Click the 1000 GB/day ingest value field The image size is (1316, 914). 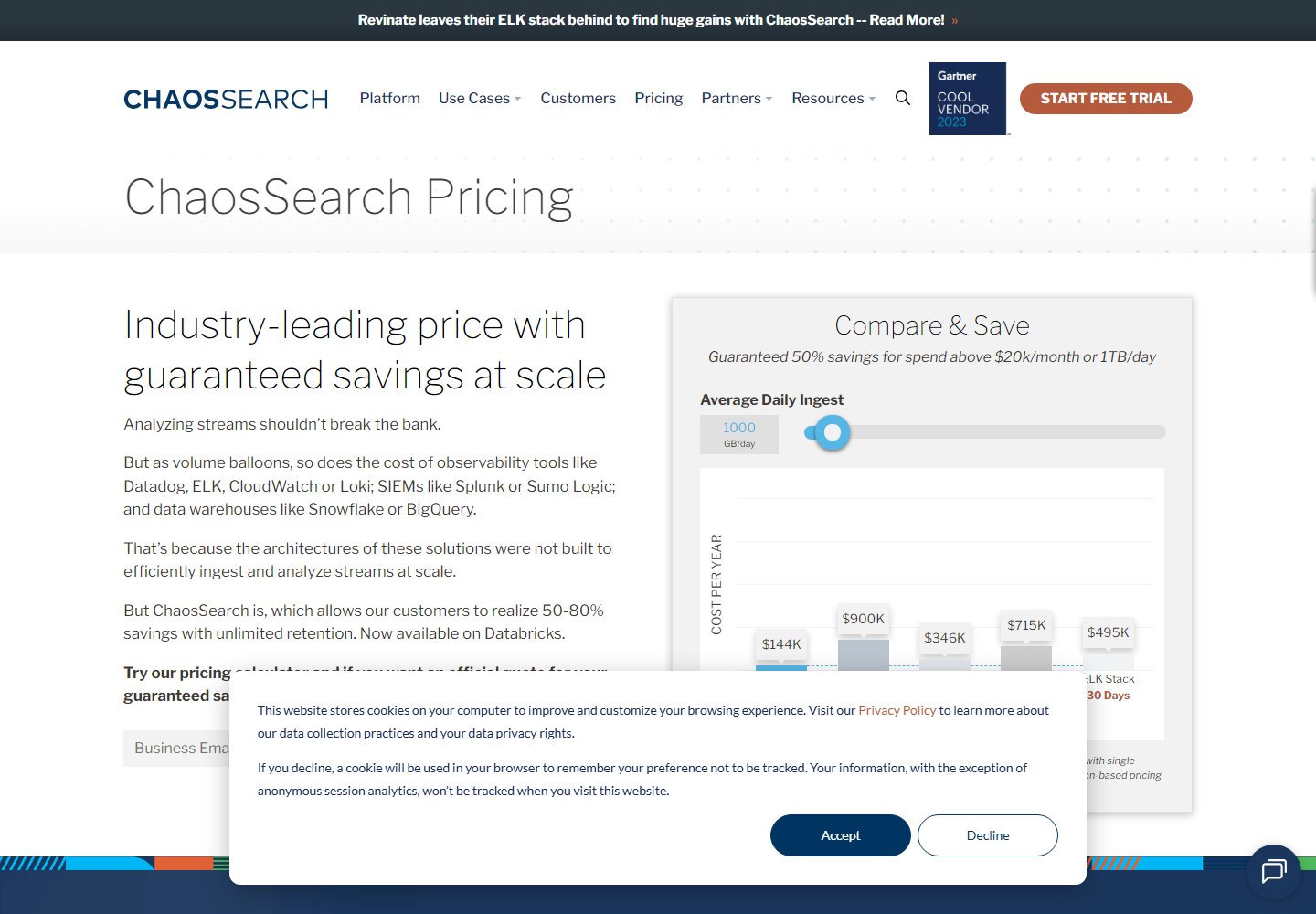739,435
